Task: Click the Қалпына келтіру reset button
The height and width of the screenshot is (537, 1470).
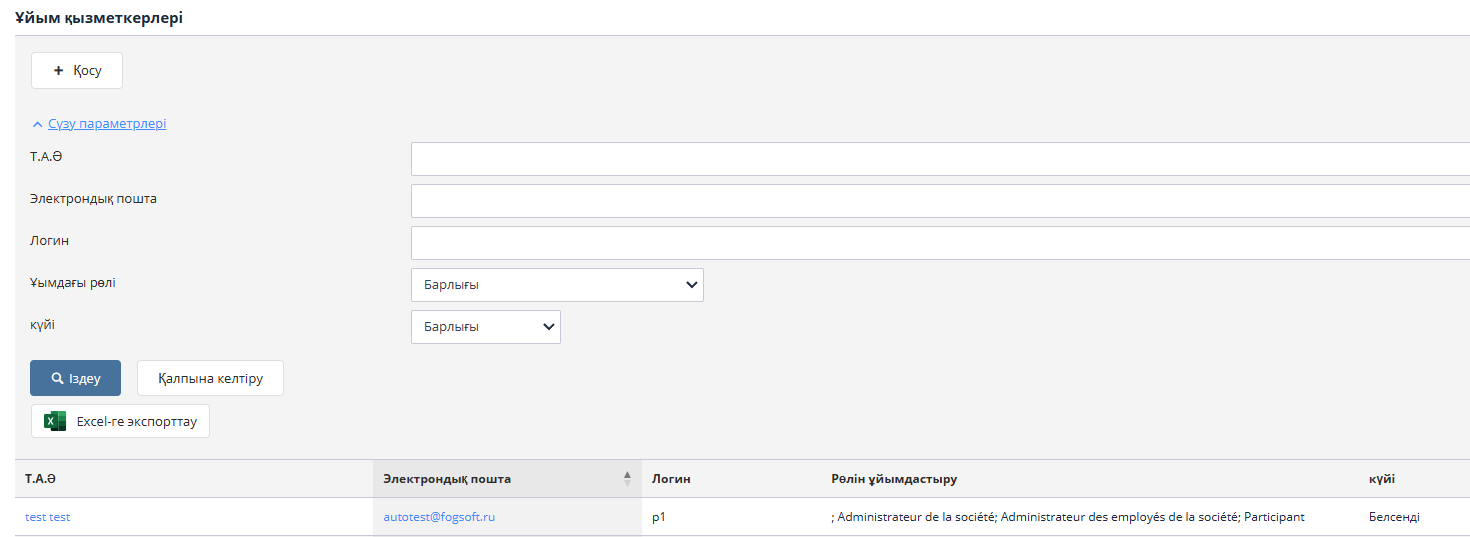Action: pos(210,379)
